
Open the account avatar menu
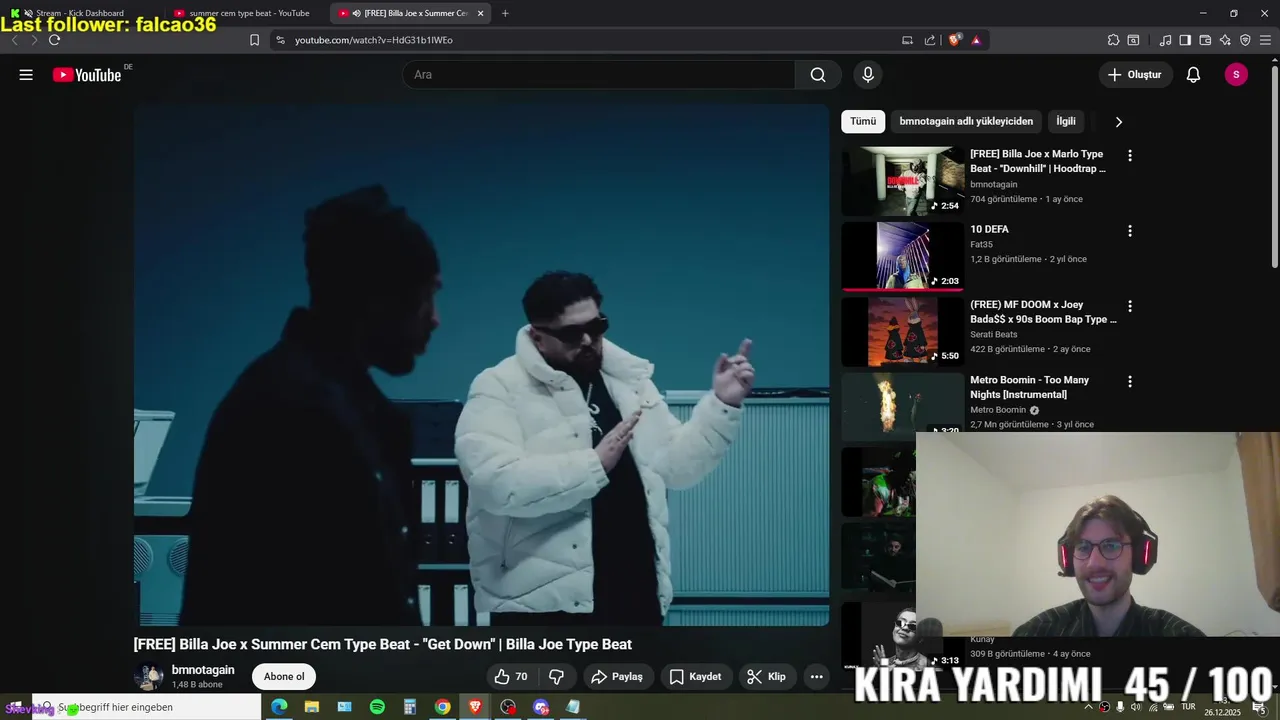pyautogui.click(x=1236, y=75)
